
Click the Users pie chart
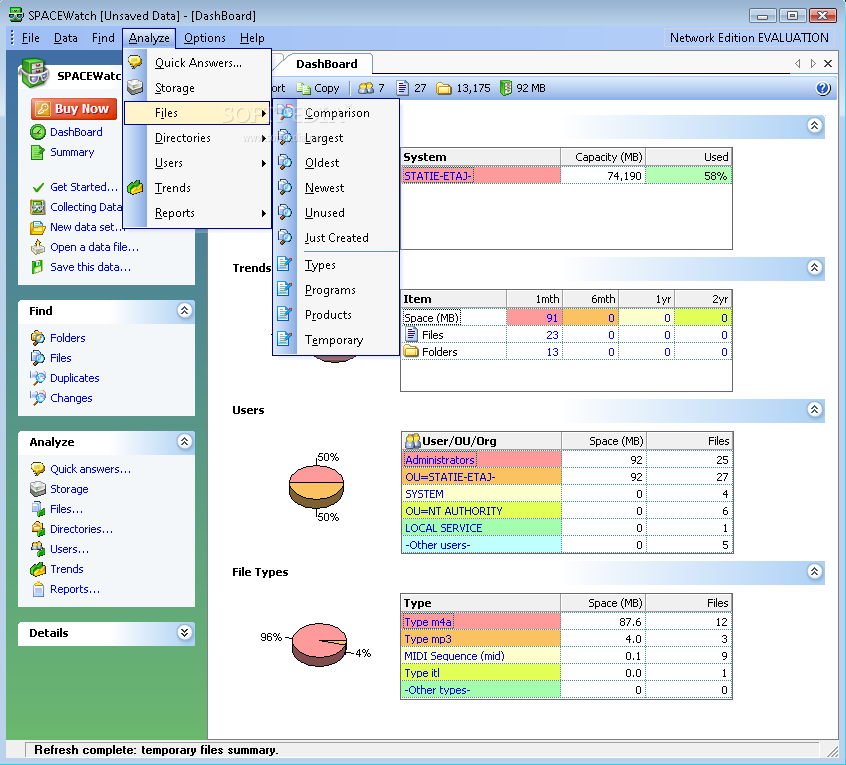[x=316, y=487]
